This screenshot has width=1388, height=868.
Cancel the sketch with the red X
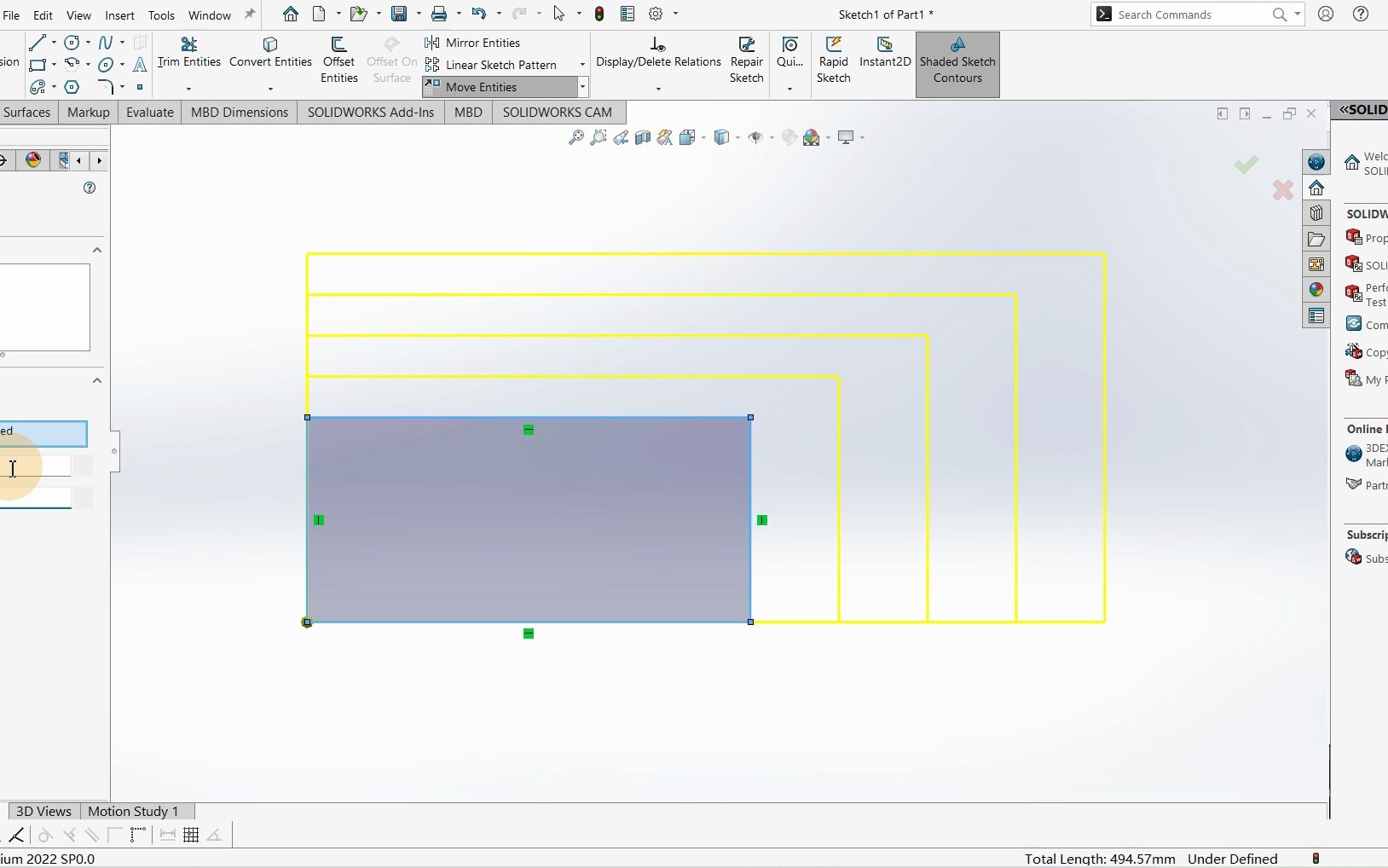pyautogui.click(x=1282, y=190)
